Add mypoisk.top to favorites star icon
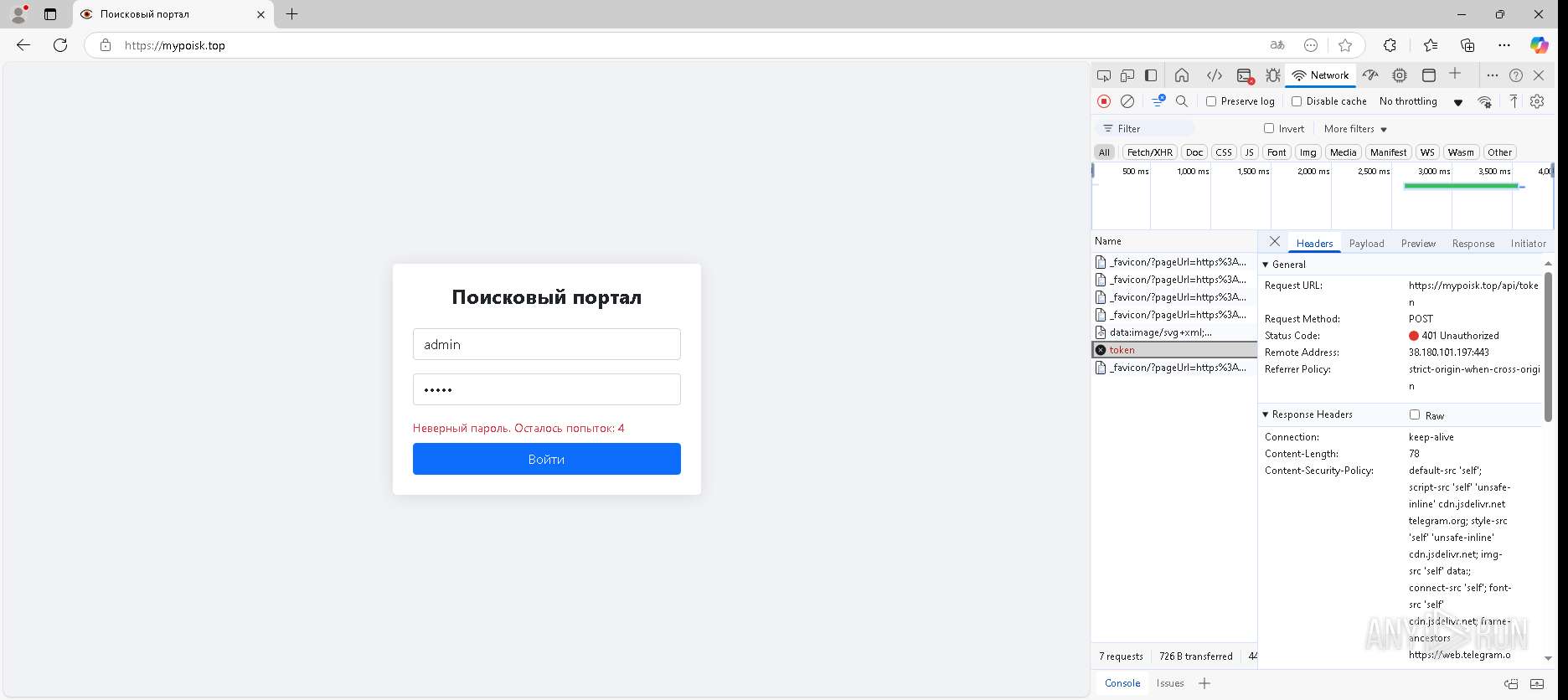The width and height of the screenshot is (1568, 700). (x=1345, y=45)
